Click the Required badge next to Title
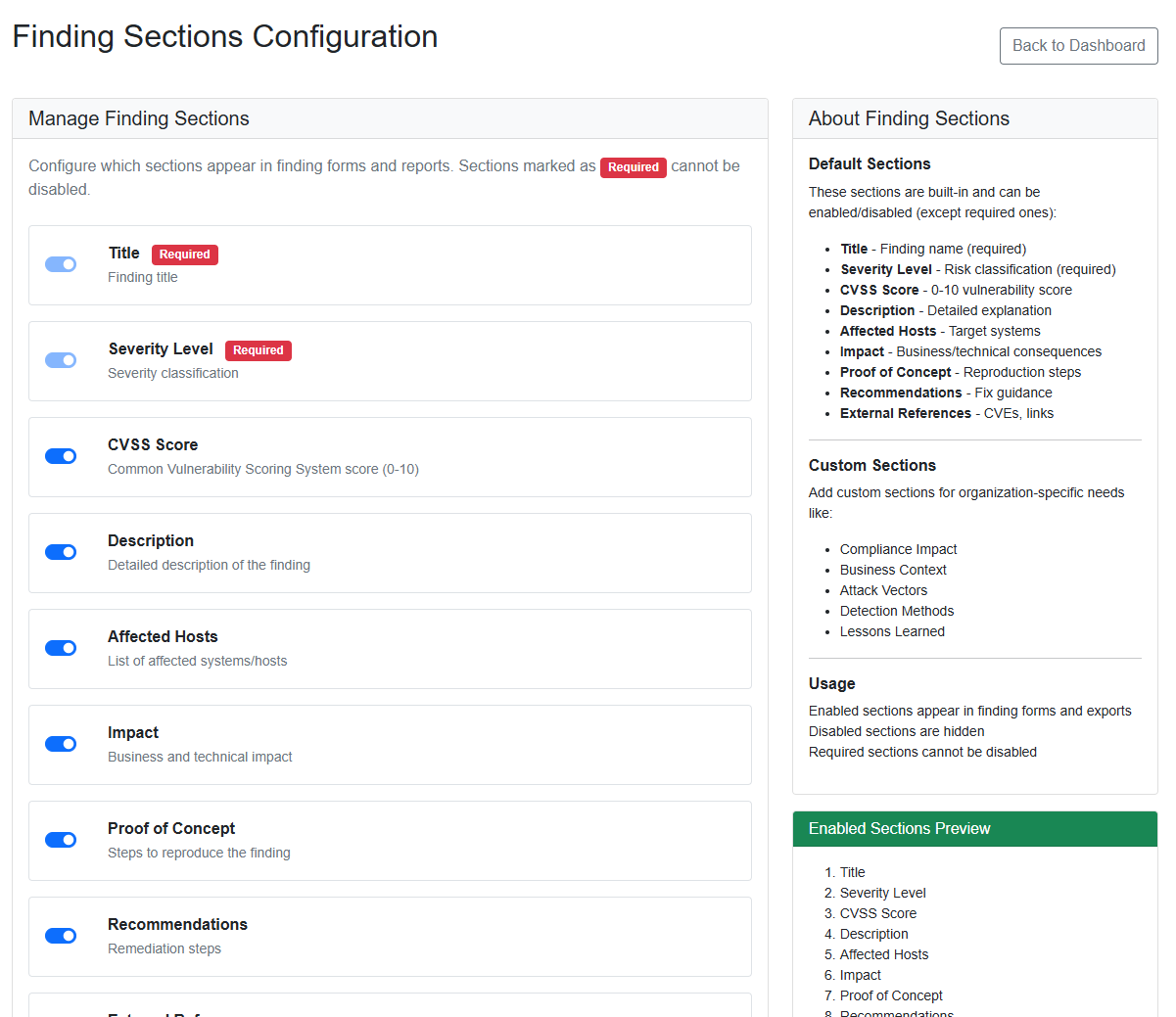This screenshot has width=1176, height=1017. [x=184, y=254]
